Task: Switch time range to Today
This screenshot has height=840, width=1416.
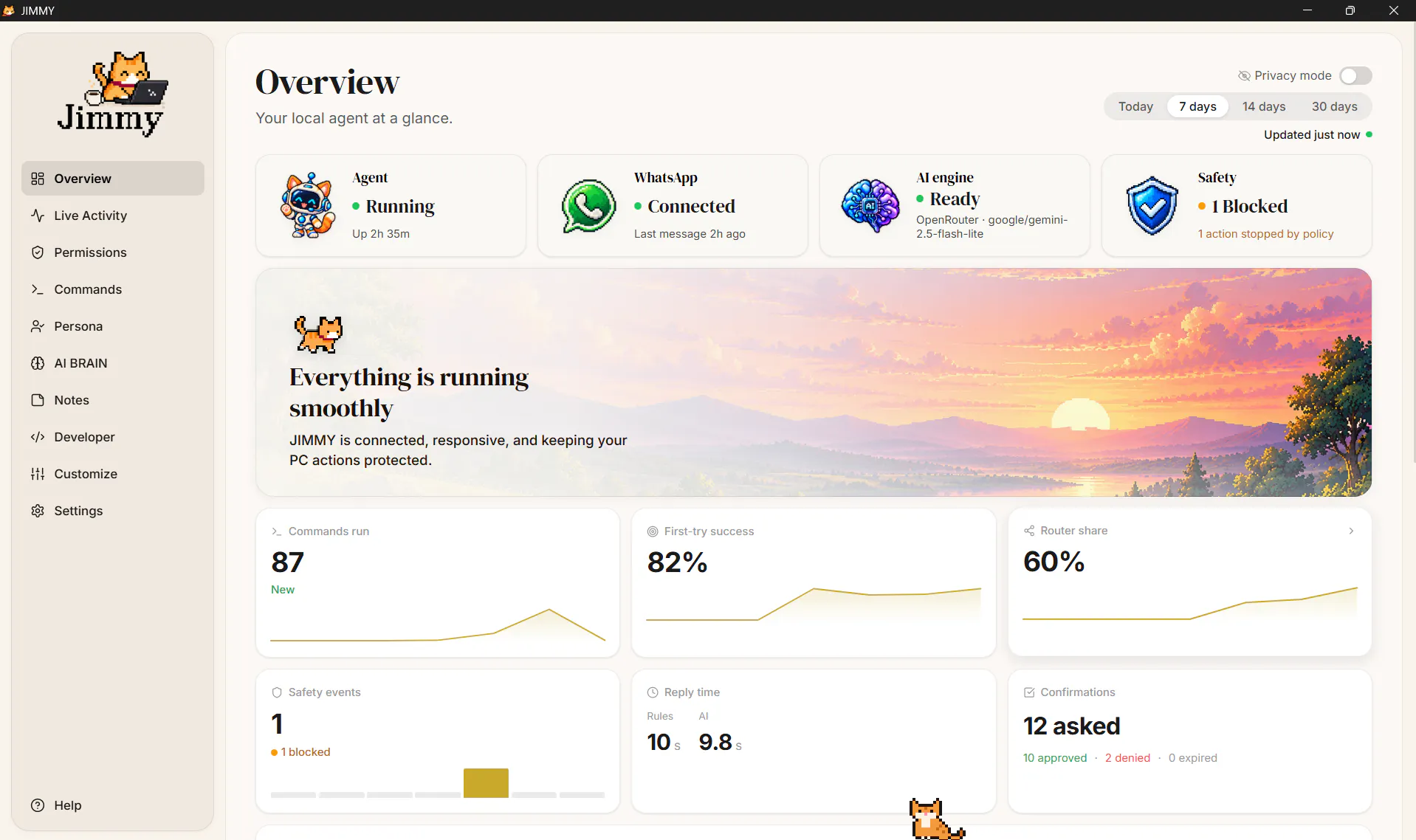Action: pos(1135,106)
